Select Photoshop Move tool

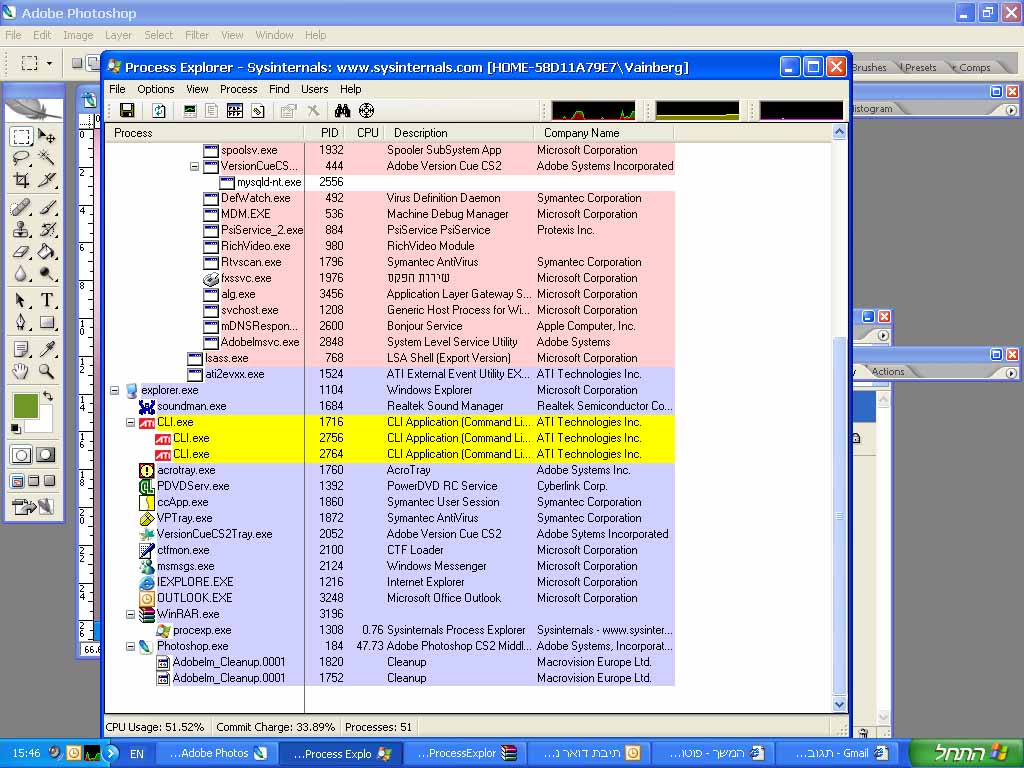(x=46, y=136)
